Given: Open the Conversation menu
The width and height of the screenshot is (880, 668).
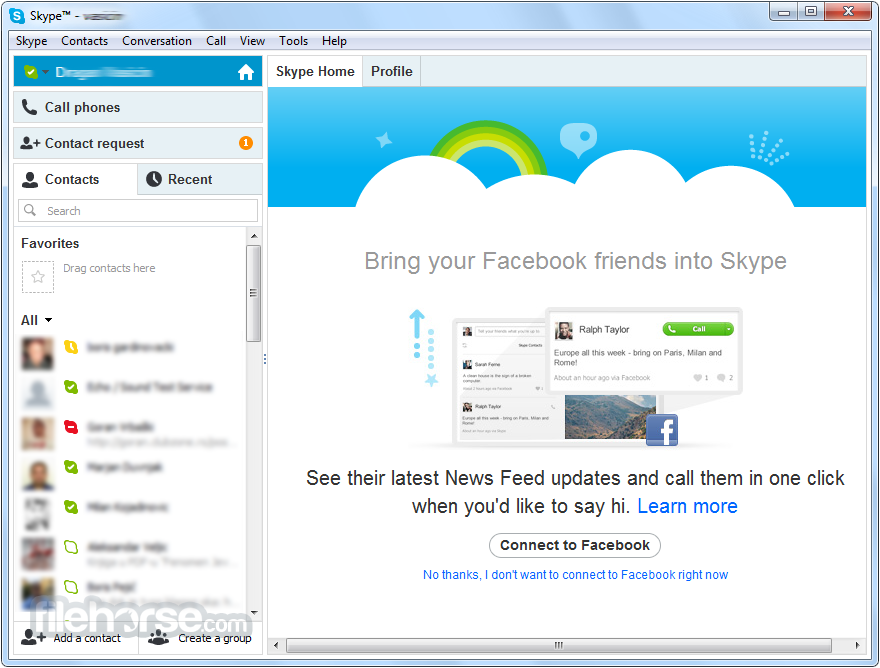Looking at the screenshot, I should (x=157, y=41).
